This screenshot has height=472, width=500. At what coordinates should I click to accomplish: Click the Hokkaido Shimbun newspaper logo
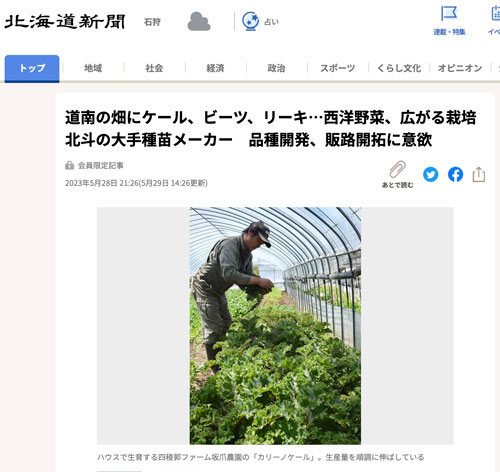pos(65,22)
